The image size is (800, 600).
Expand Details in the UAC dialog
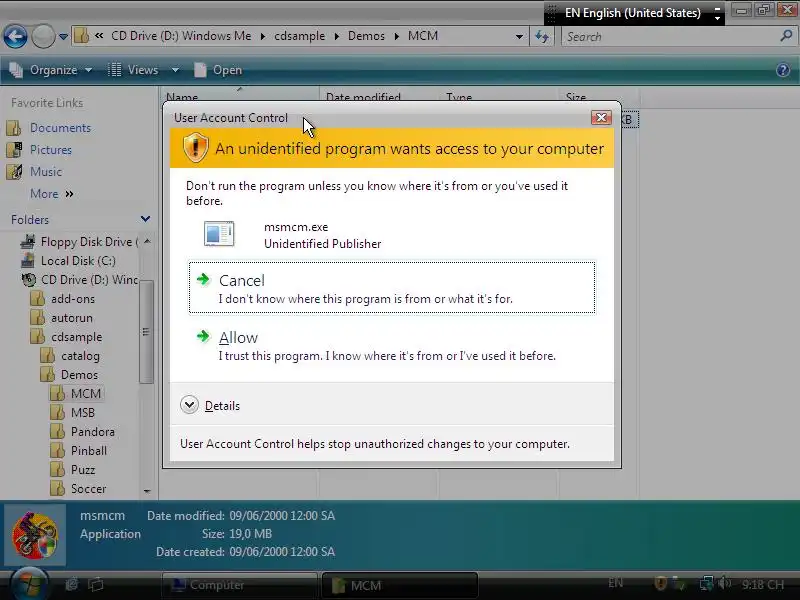210,406
